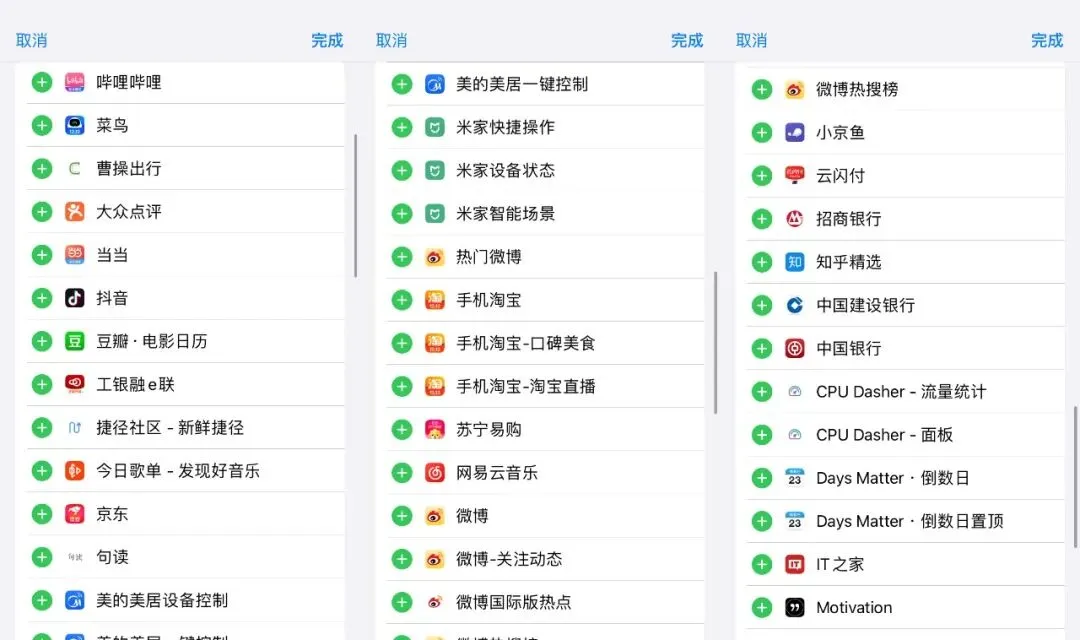Tap the 大众点评 app icon
Viewport: 1080px width, 640px height.
(74, 211)
